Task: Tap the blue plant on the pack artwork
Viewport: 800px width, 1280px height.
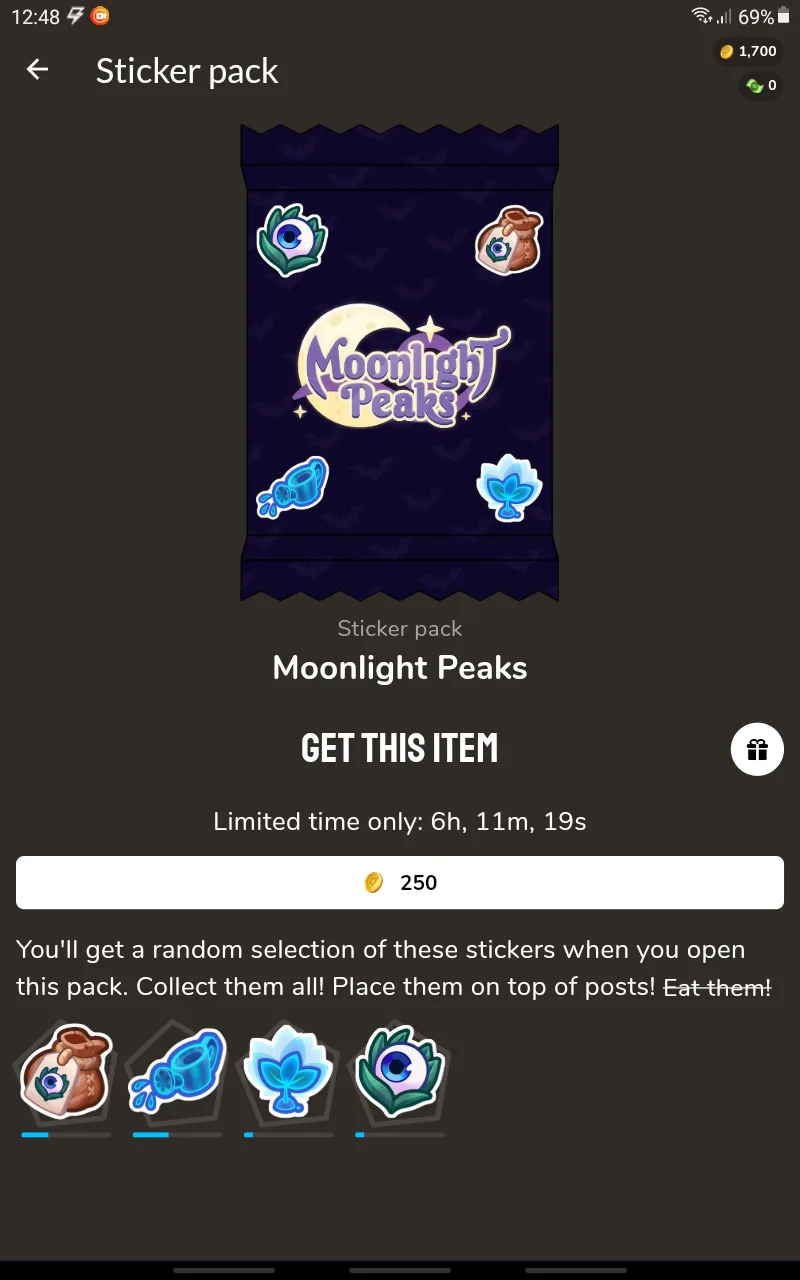Action: 509,487
